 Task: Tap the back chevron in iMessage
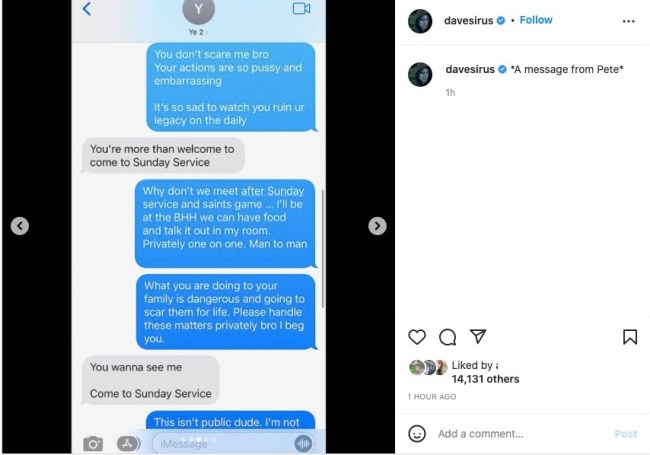coord(87,9)
